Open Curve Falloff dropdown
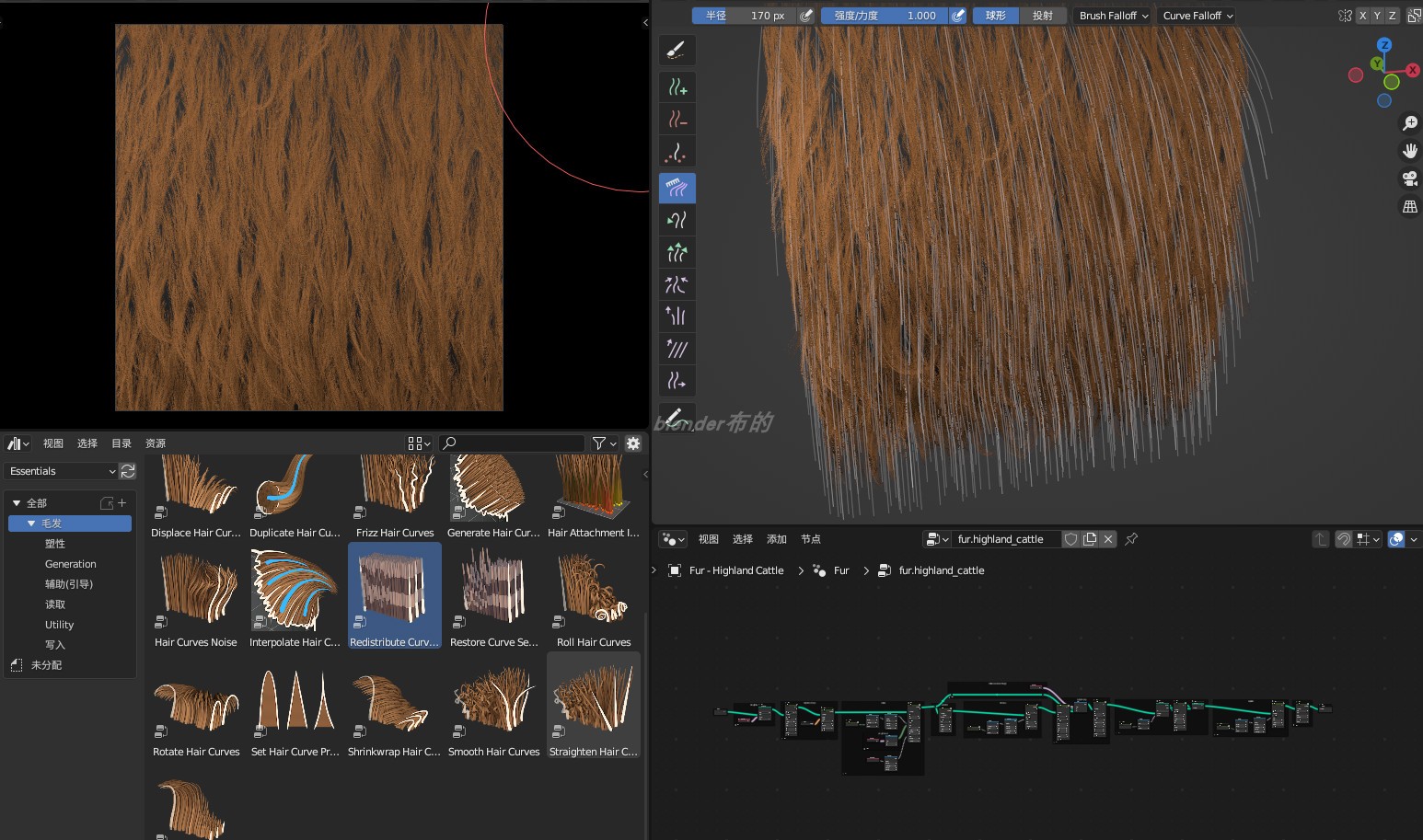This screenshot has height=840, width=1423. (1197, 16)
